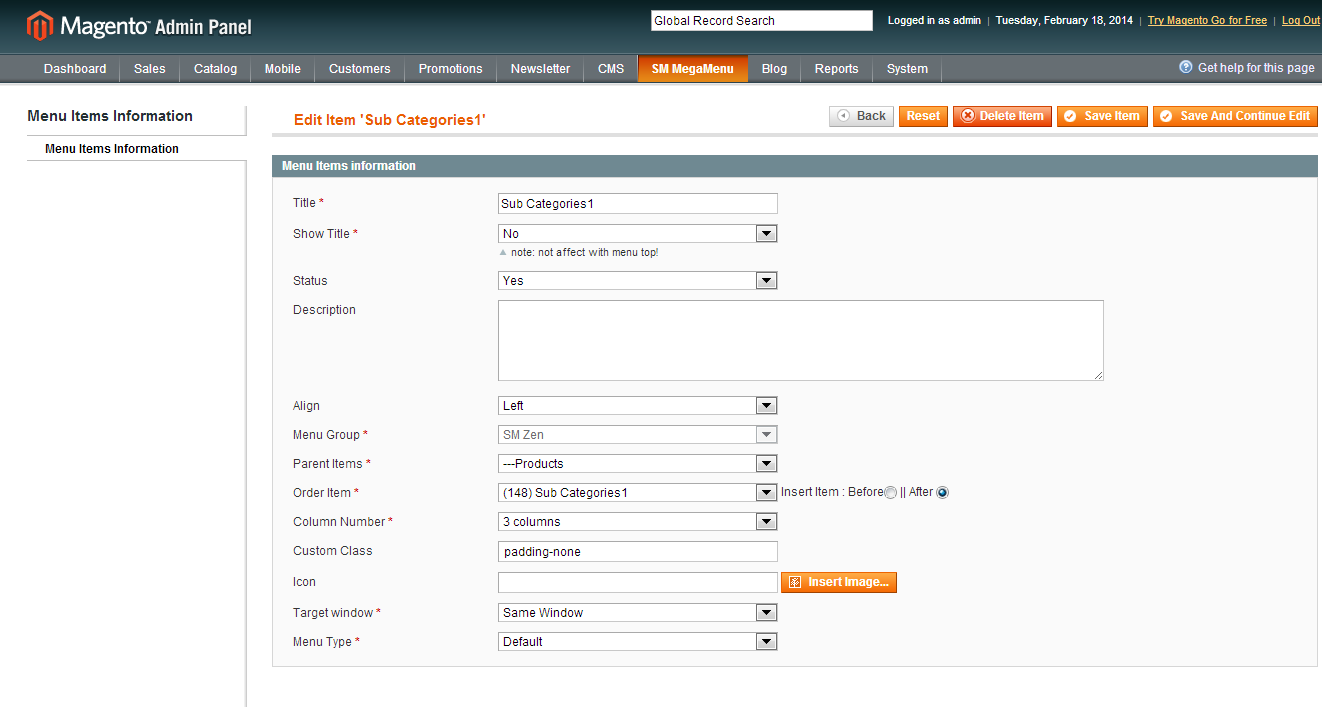Open the Menu Type dropdown

coord(637,642)
